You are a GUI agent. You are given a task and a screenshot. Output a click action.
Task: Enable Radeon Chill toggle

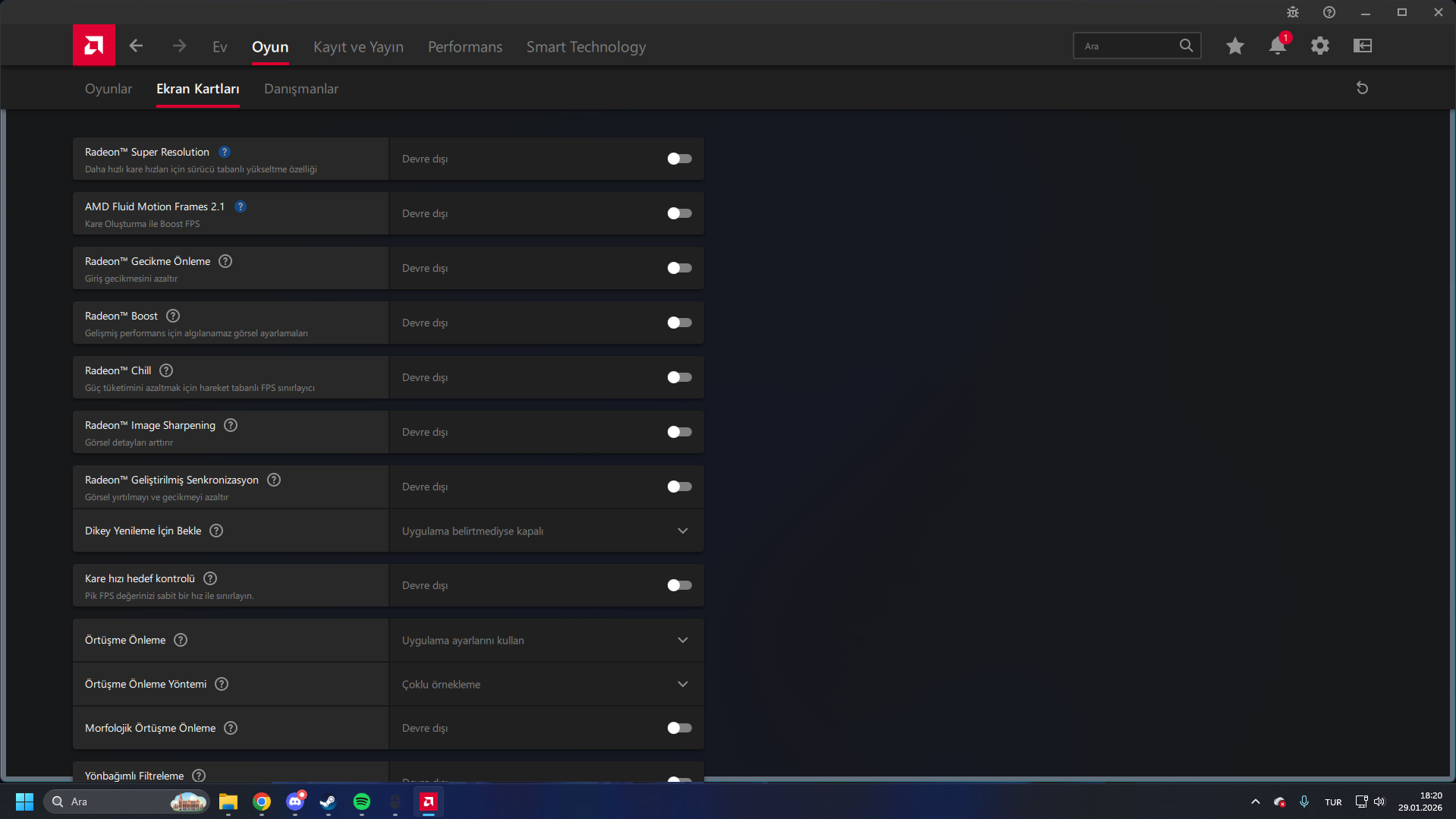click(x=679, y=377)
